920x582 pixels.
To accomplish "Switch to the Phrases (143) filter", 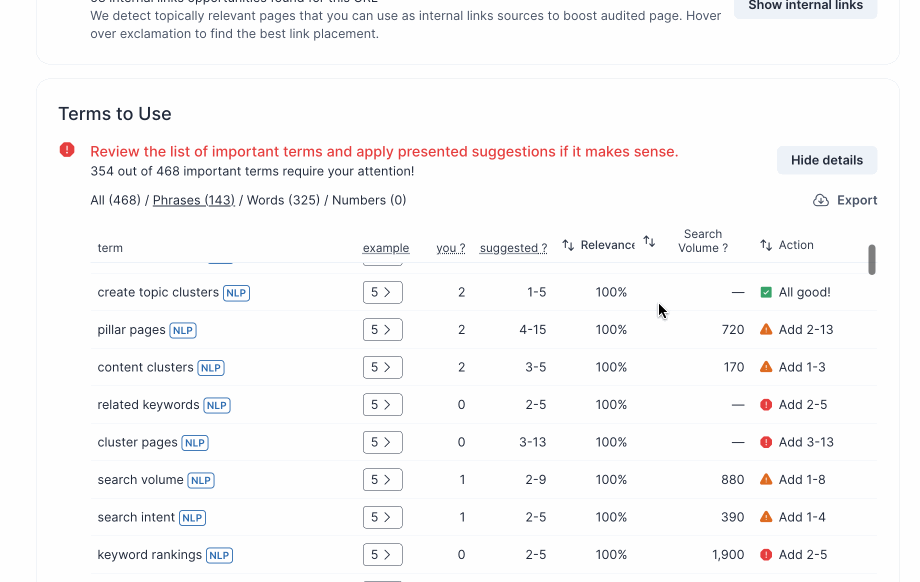I will point(193,200).
